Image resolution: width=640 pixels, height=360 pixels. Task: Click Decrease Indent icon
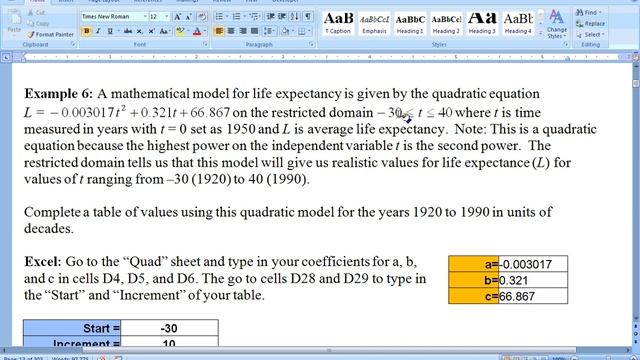[x=270, y=16]
